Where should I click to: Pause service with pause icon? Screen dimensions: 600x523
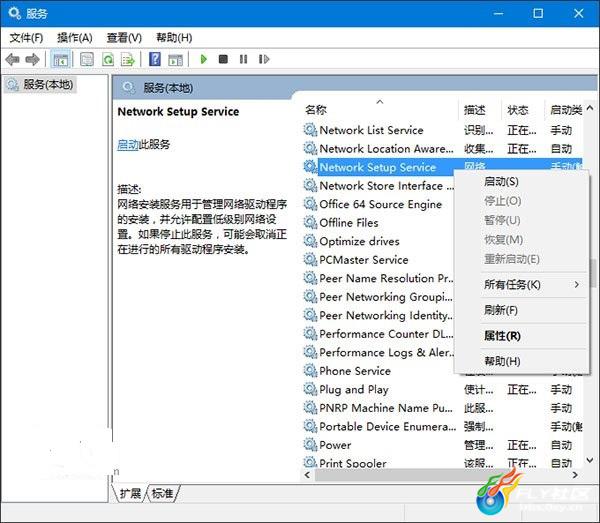243,59
